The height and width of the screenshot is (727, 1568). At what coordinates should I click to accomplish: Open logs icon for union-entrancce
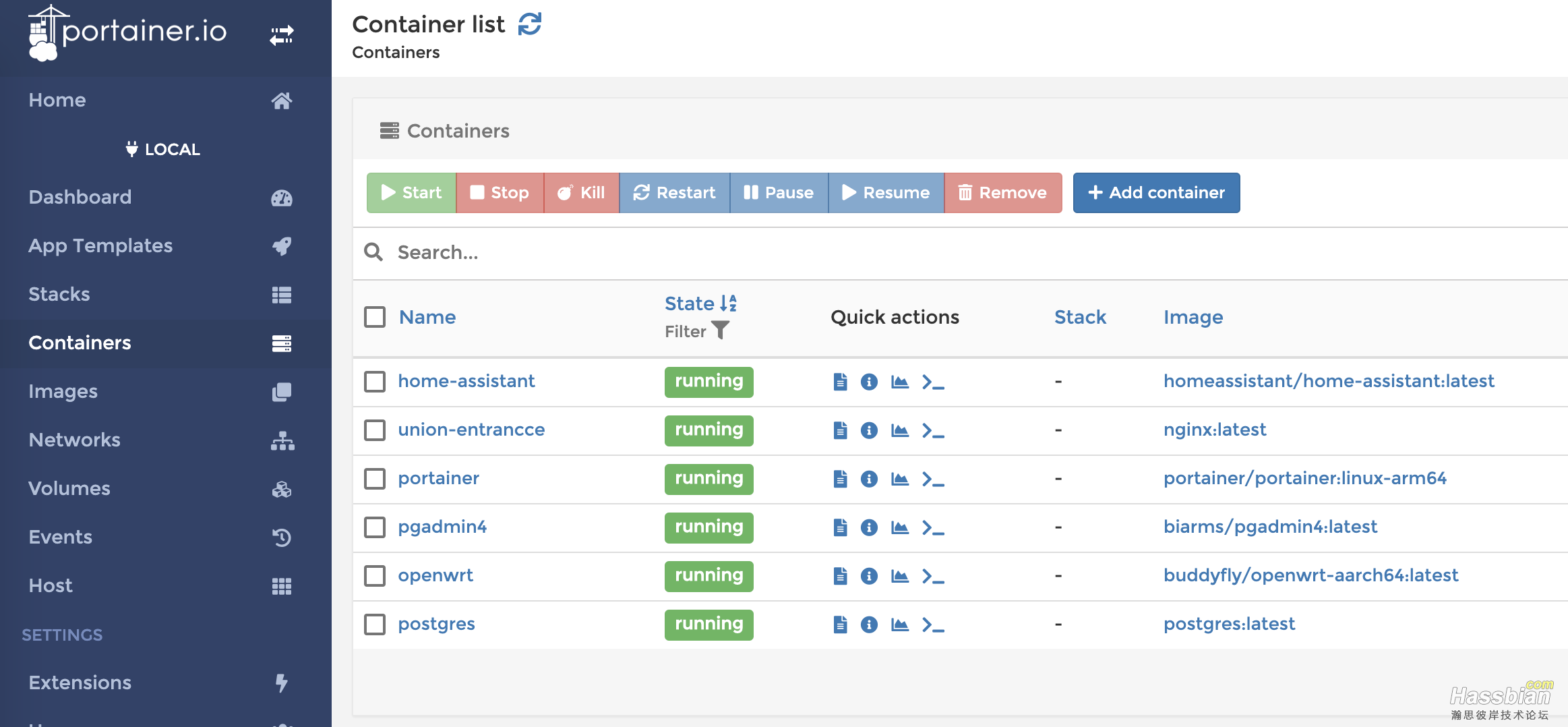click(x=840, y=430)
